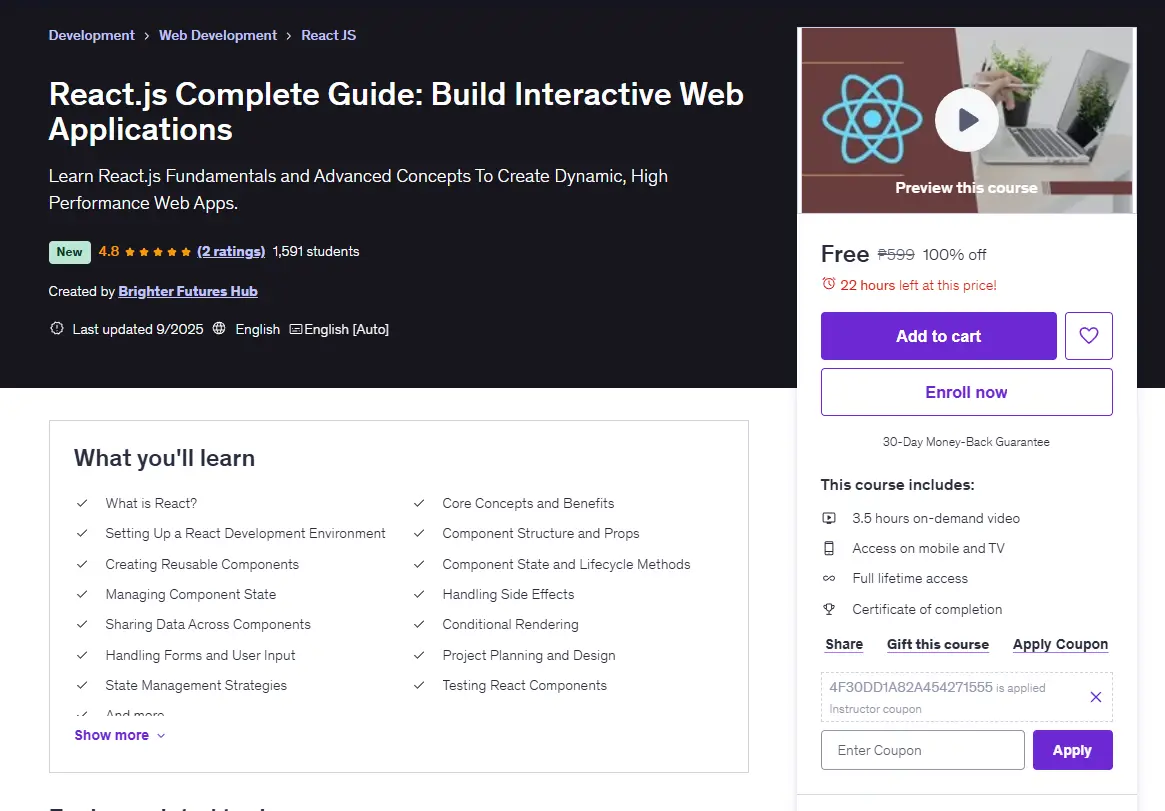Click the star rating icons
This screenshot has width=1165, height=811.
(x=158, y=252)
